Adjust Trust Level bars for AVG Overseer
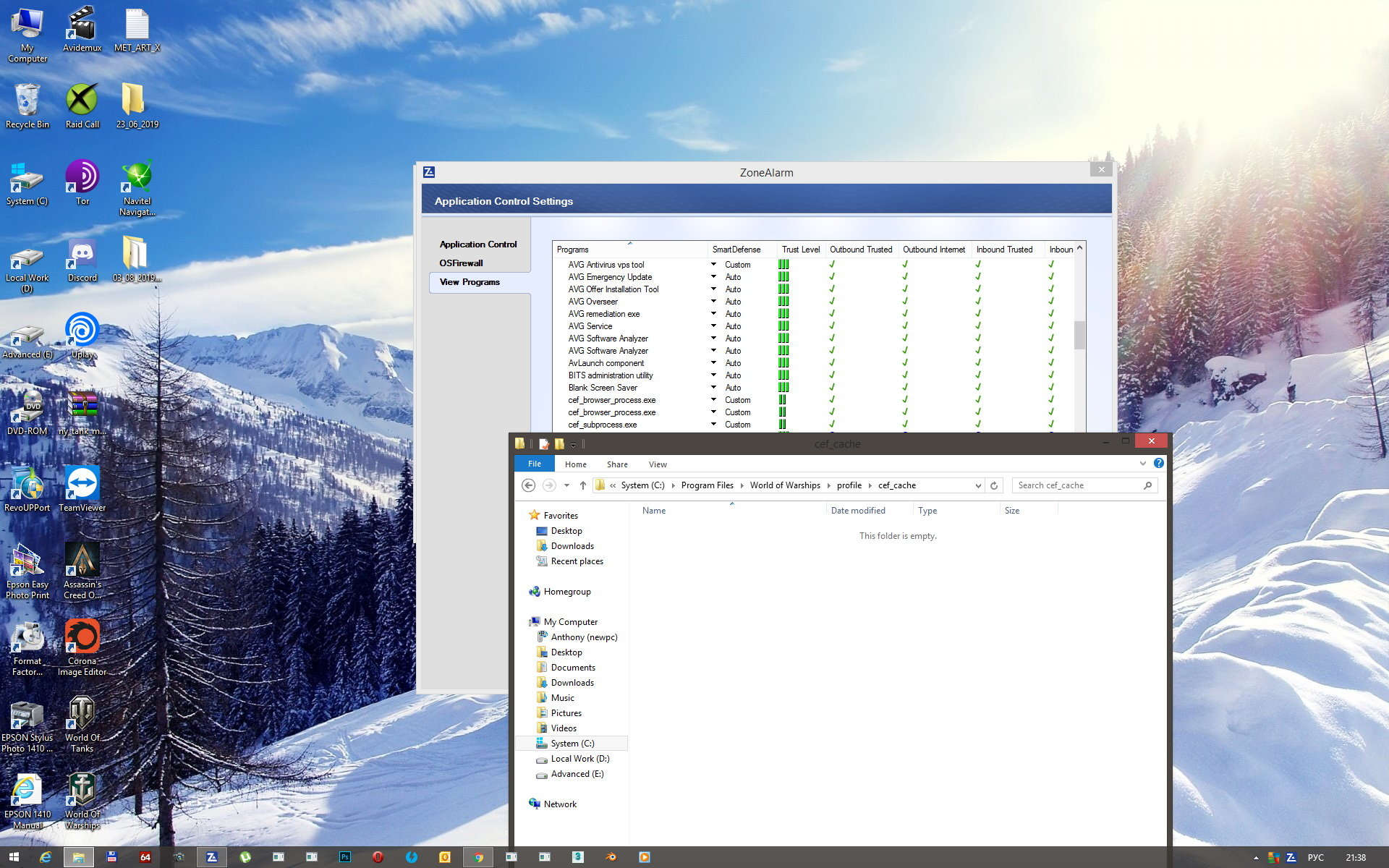1389x868 pixels. pyautogui.click(x=783, y=302)
